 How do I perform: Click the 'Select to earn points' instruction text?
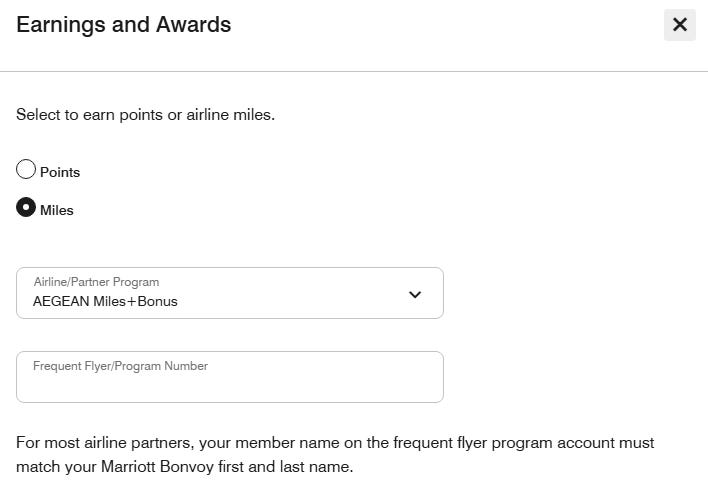145,115
